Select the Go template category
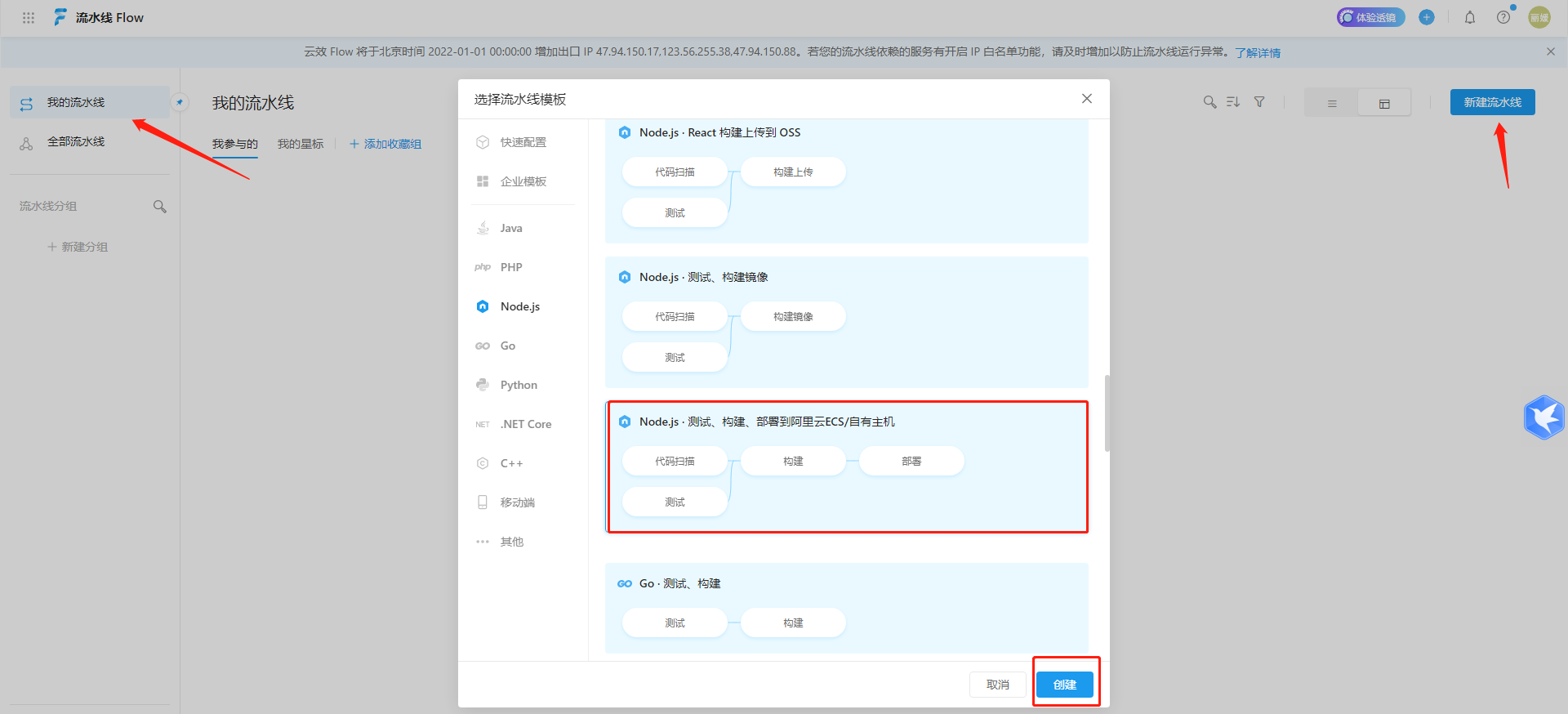Image resolution: width=1568 pixels, height=714 pixels. point(523,346)
